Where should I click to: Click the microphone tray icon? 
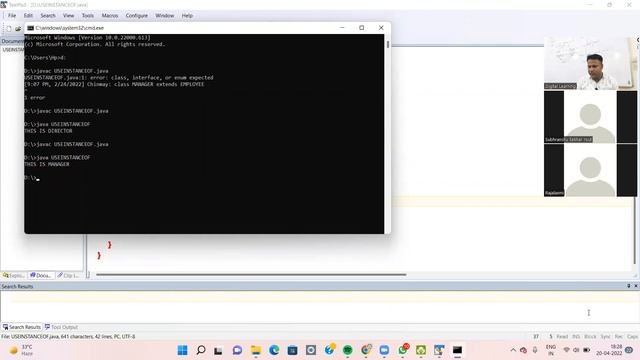[535, 350]
